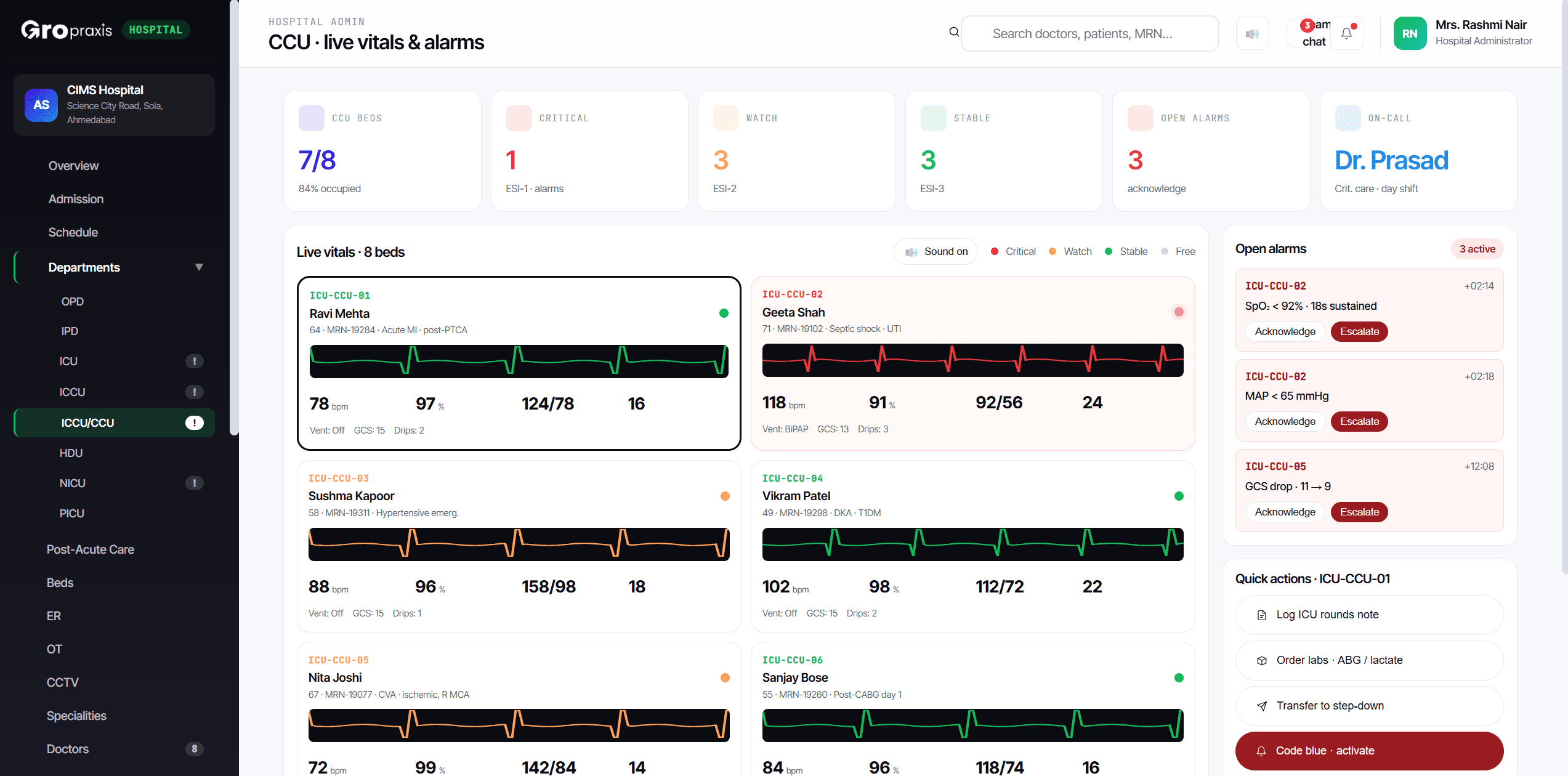This screenshot has height=776, width=1568.
Task: Activate Code blue button
Action: click(x=1369, y=751)
